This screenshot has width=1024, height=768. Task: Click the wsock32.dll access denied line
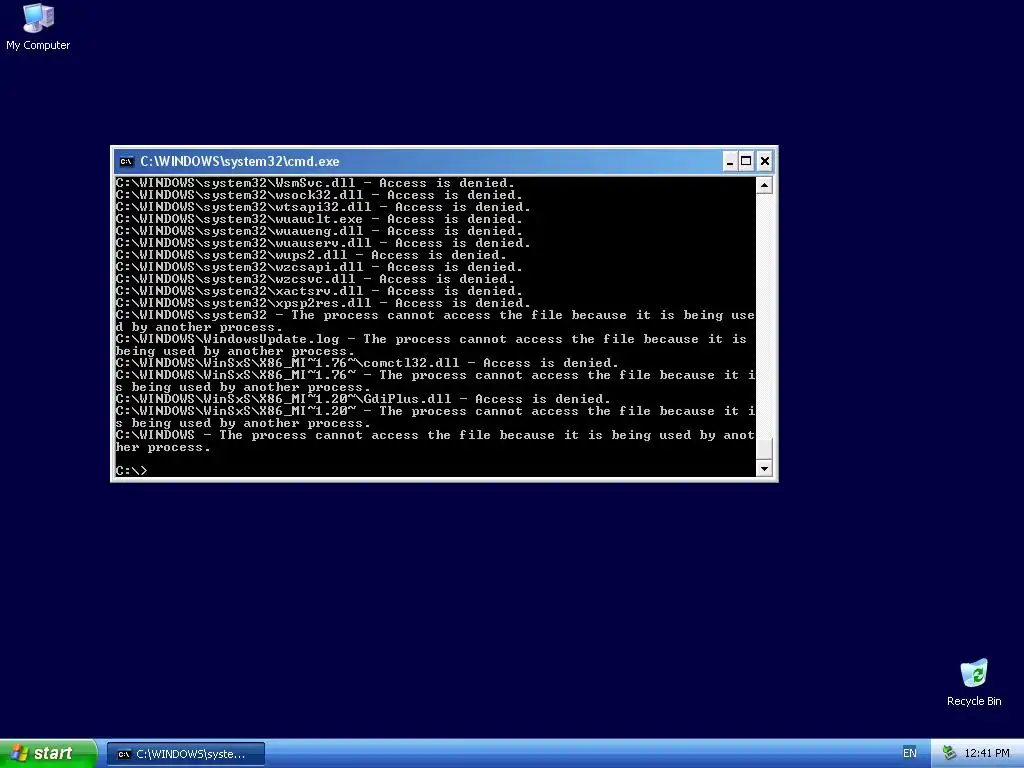(x=319, y=195)
